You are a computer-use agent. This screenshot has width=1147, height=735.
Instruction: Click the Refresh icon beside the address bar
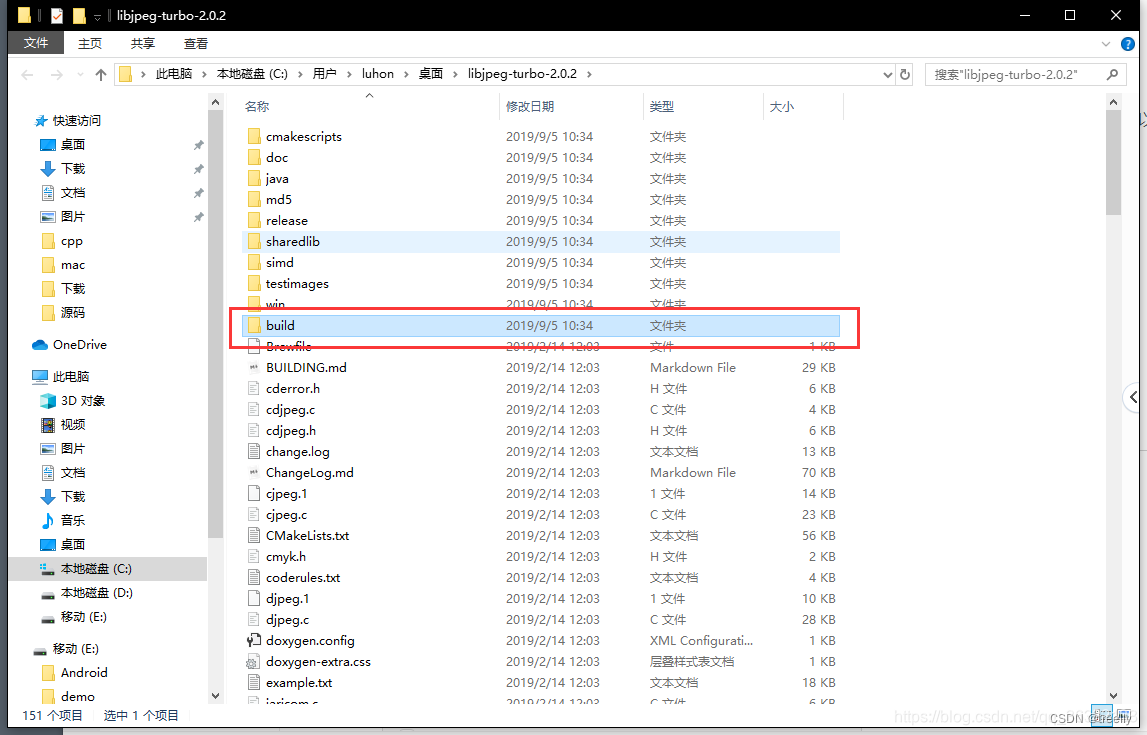coord(904,74)
